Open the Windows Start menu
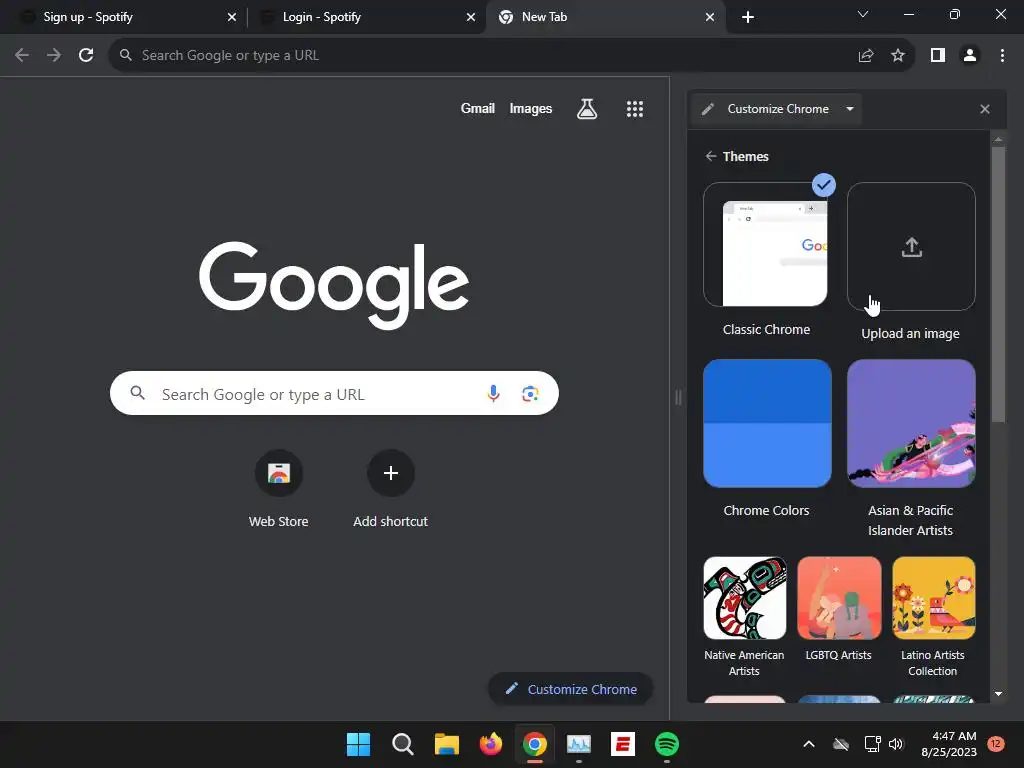 point(358,744)
